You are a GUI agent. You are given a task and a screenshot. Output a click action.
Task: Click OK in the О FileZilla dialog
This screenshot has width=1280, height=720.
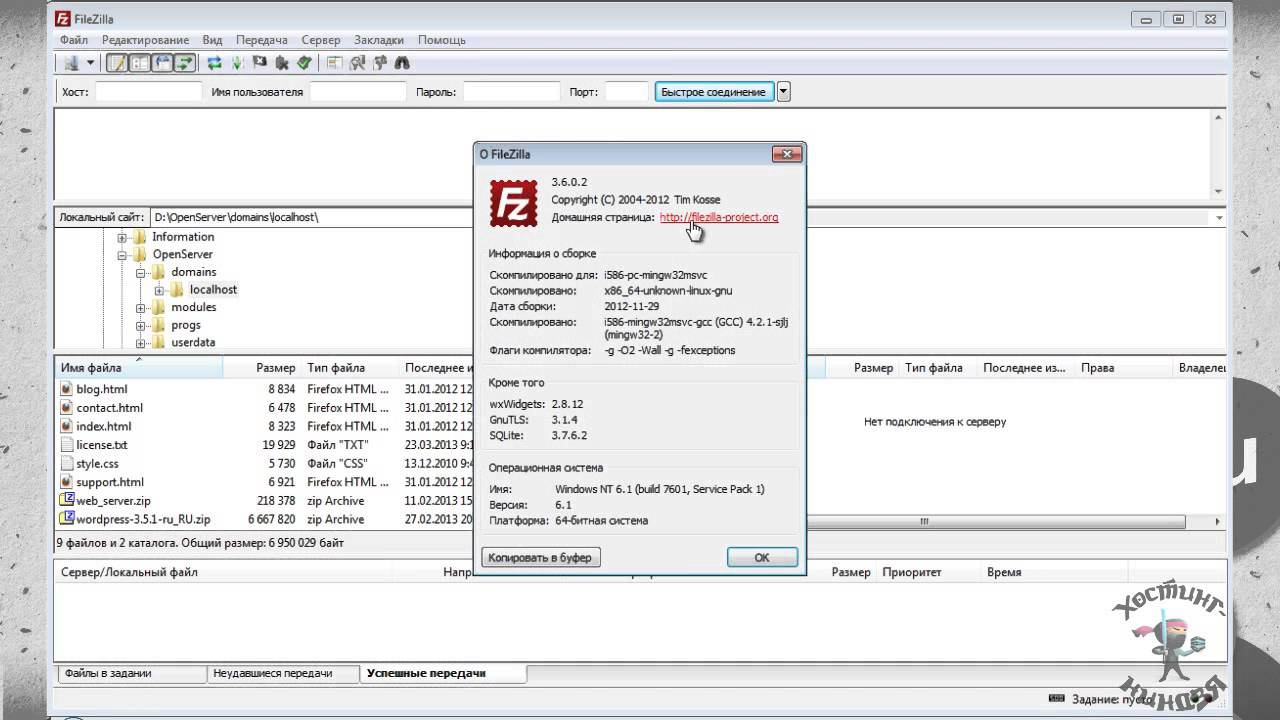[762, 557]
